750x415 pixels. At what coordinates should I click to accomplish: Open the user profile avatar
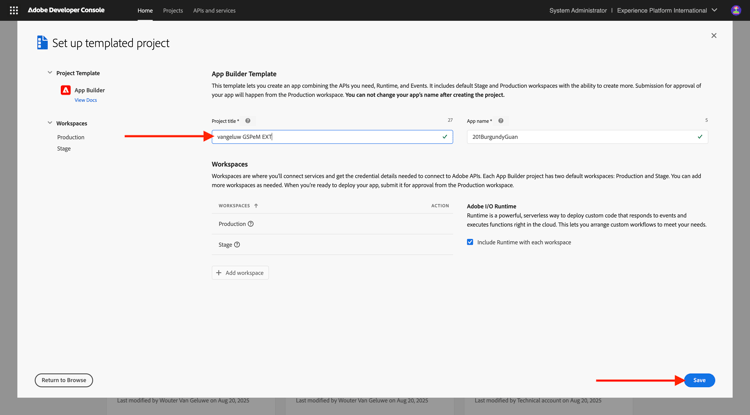[x=736, y=10]
